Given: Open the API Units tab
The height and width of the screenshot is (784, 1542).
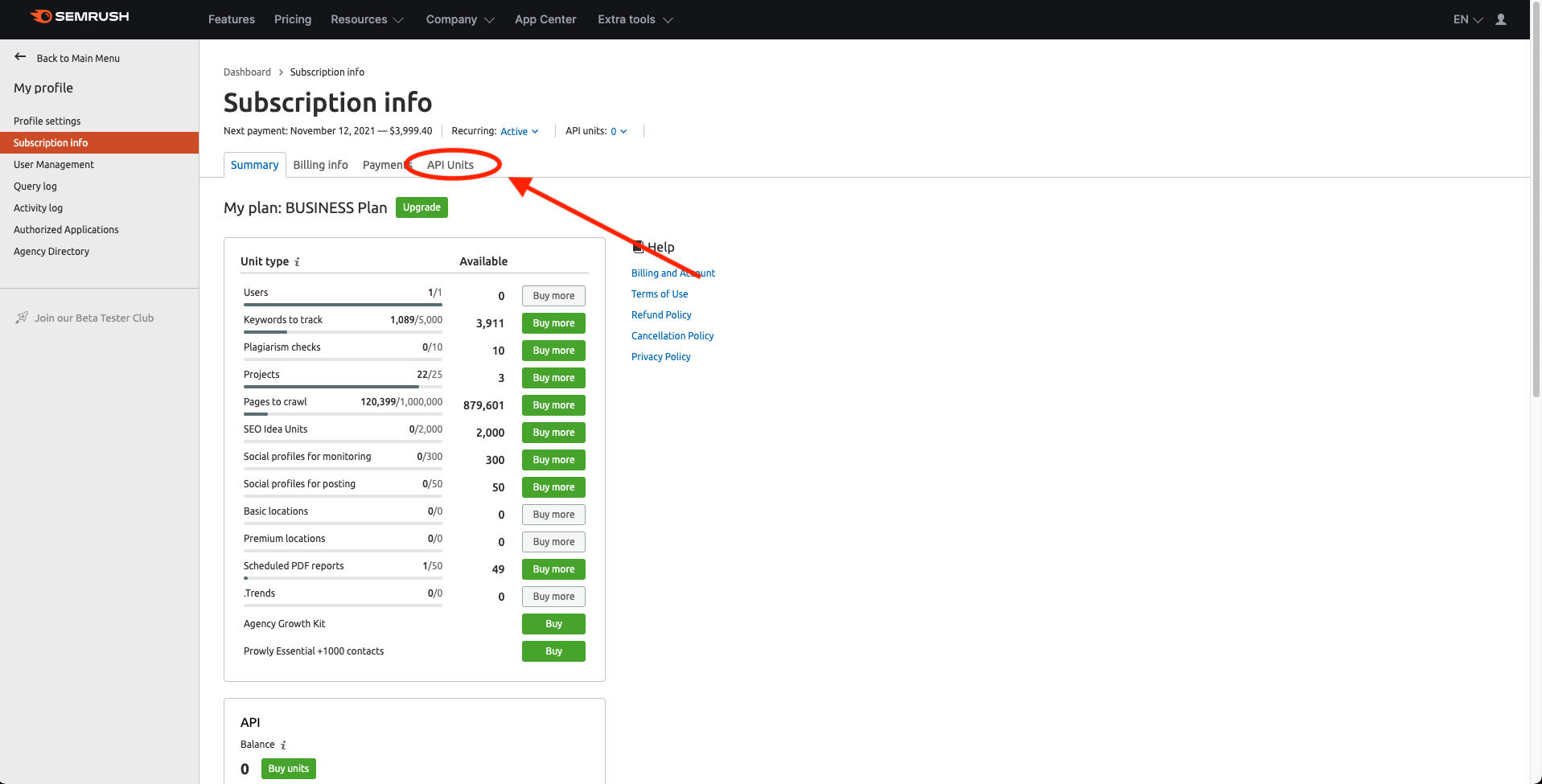Looking at the screenshot, I should click(x=450, y=165).
